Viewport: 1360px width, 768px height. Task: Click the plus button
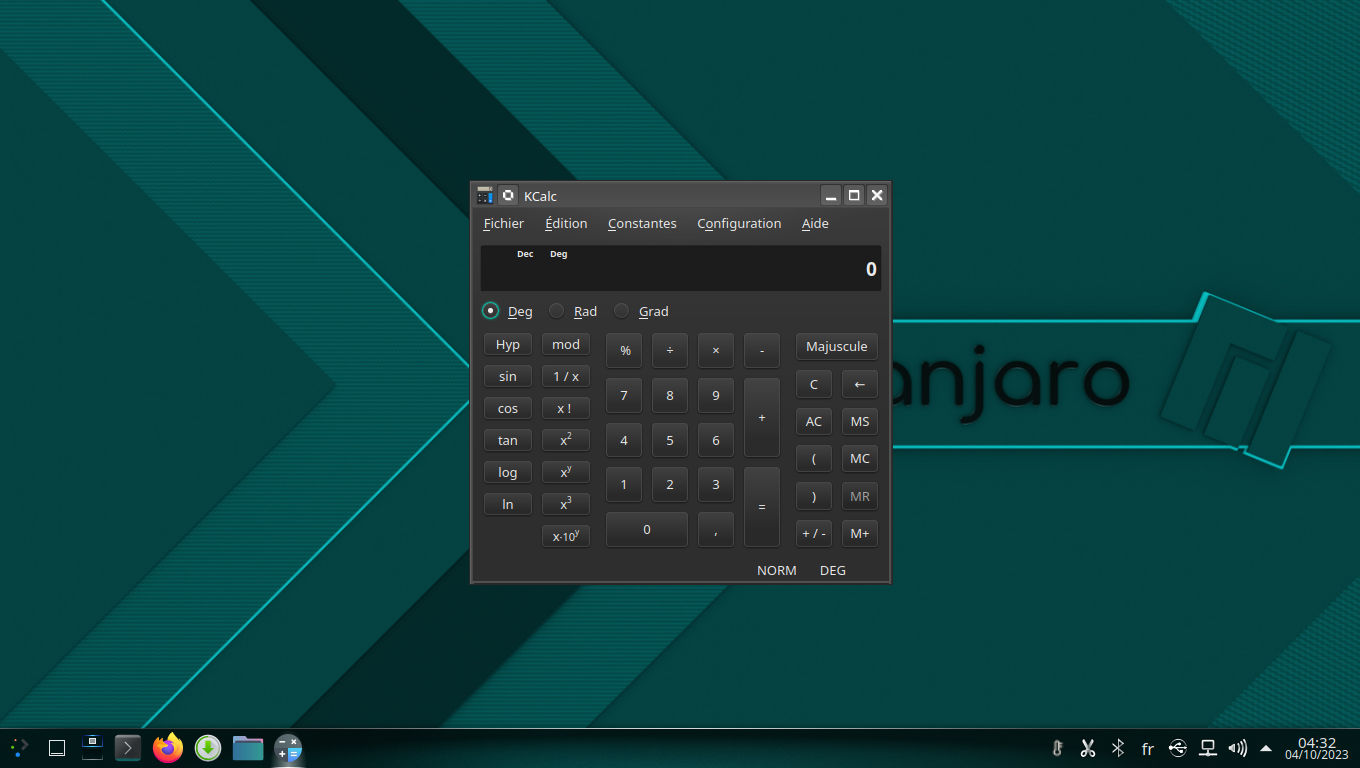tap(762, 417)
